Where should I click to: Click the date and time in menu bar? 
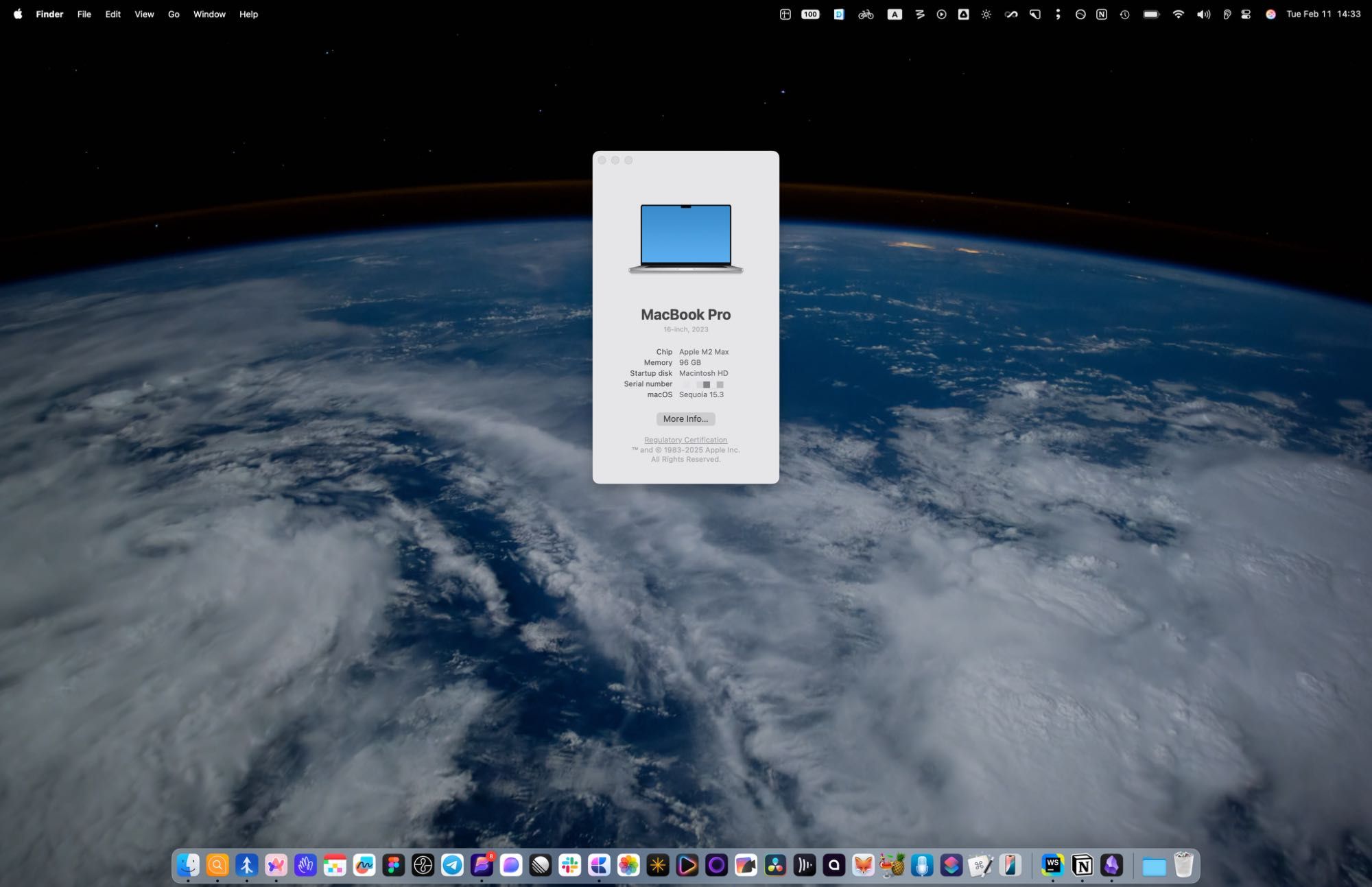(x=1323, y=14)
